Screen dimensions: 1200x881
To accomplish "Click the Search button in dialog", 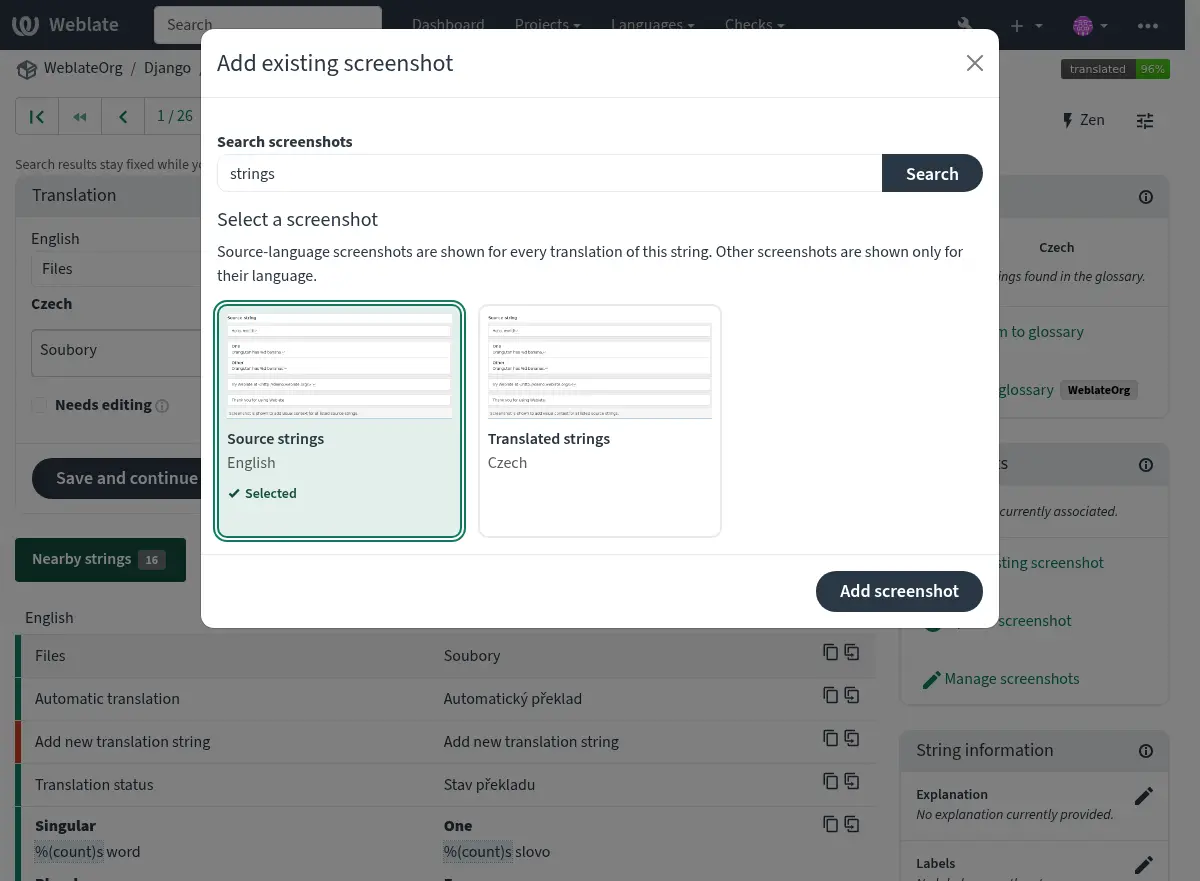I will 932,173.
